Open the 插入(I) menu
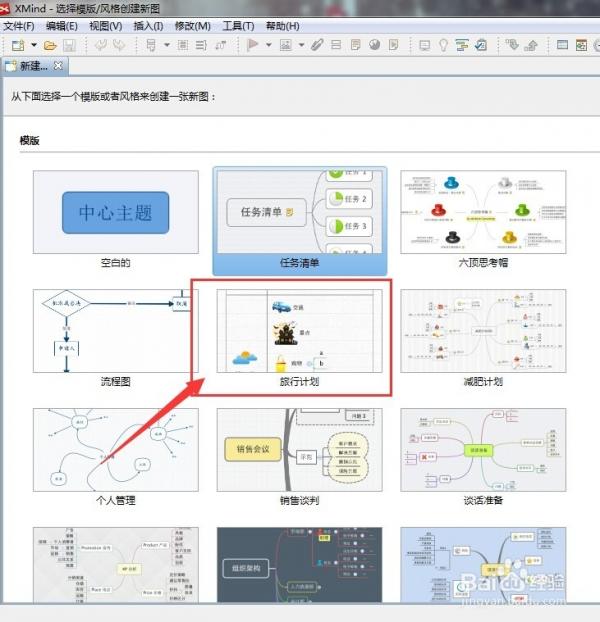Viewport: 600px width, 622px height. click(148, 26)
